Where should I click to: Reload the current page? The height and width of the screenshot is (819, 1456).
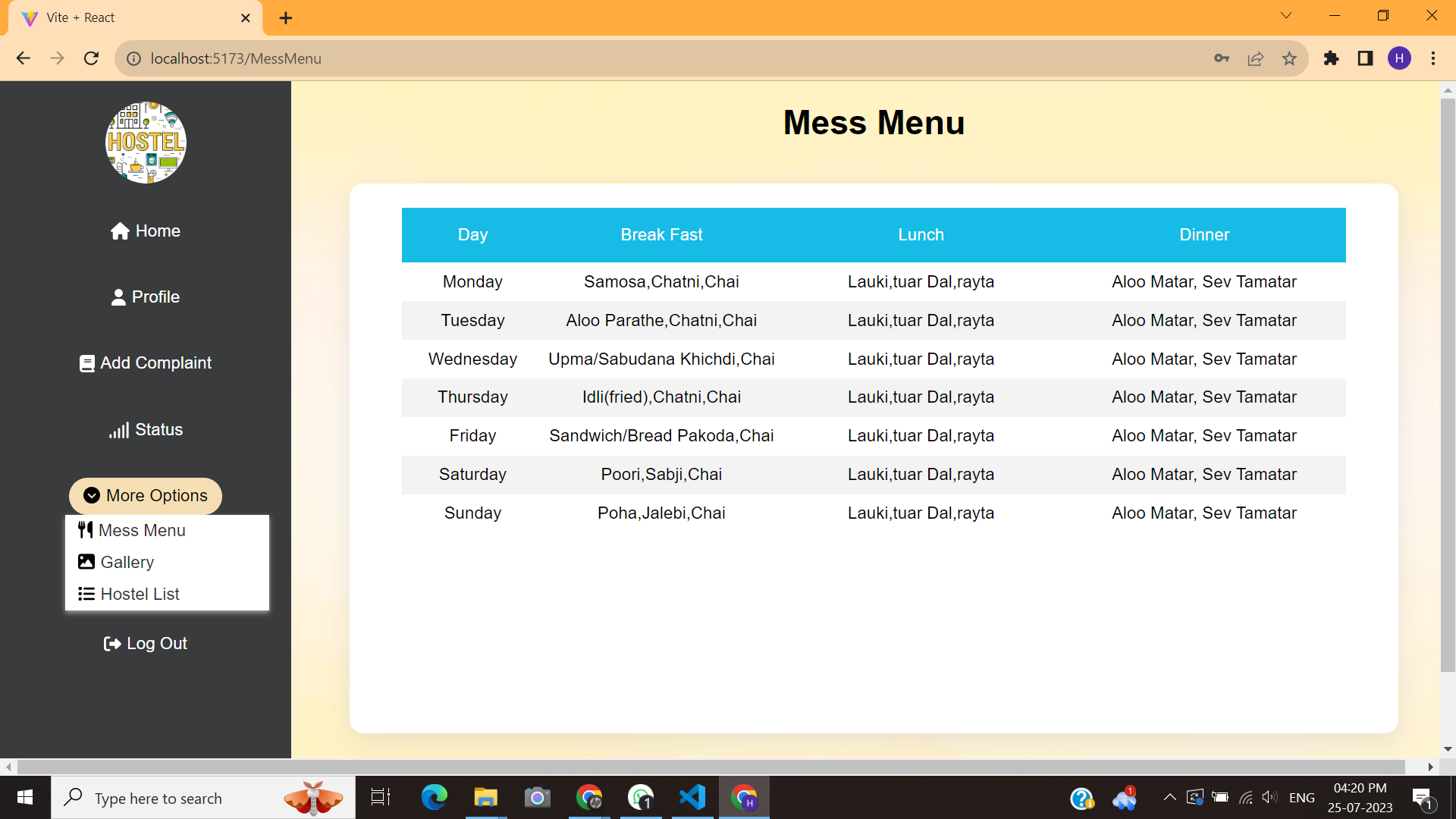91,58
